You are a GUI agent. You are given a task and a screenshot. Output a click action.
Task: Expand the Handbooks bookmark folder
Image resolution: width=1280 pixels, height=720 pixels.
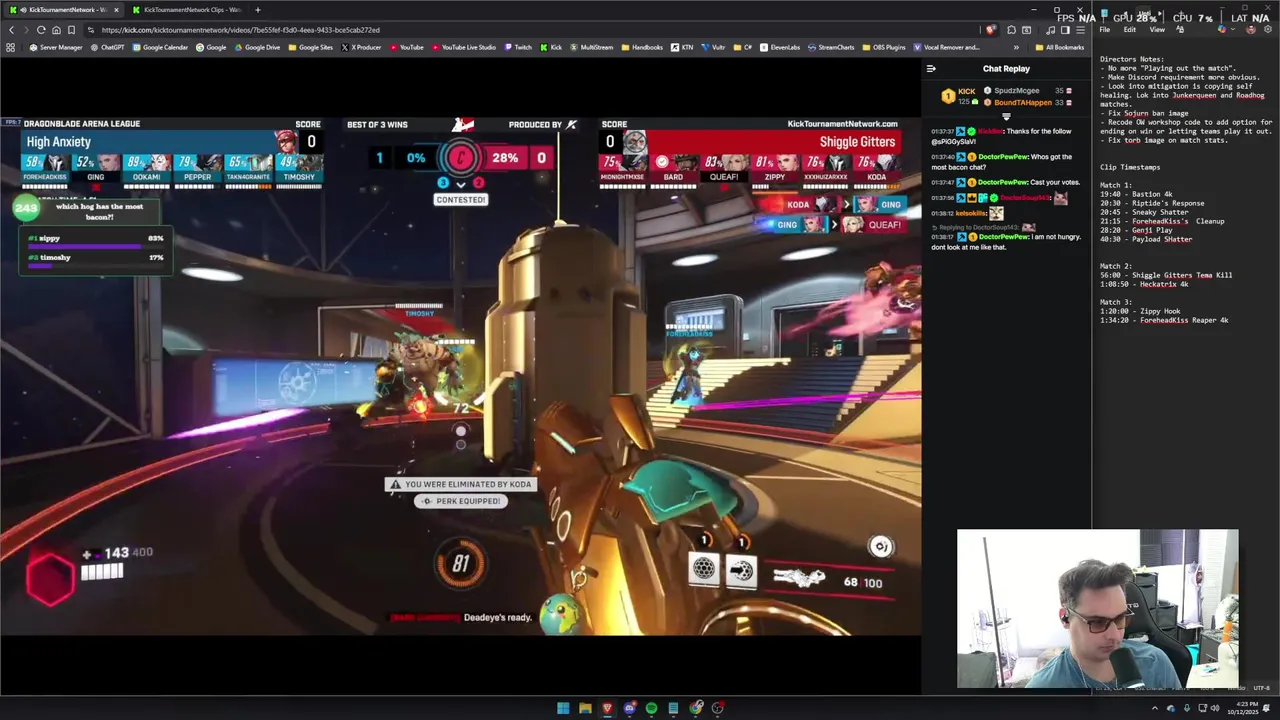(x=642, y=47)
